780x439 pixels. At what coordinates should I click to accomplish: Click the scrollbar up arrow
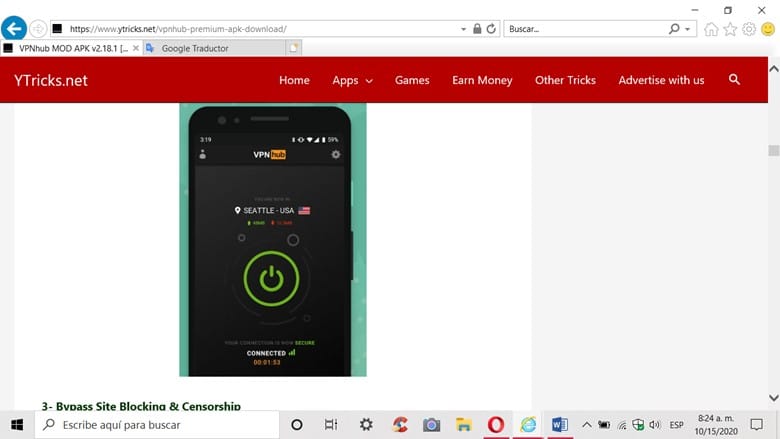tap(774, 69)
